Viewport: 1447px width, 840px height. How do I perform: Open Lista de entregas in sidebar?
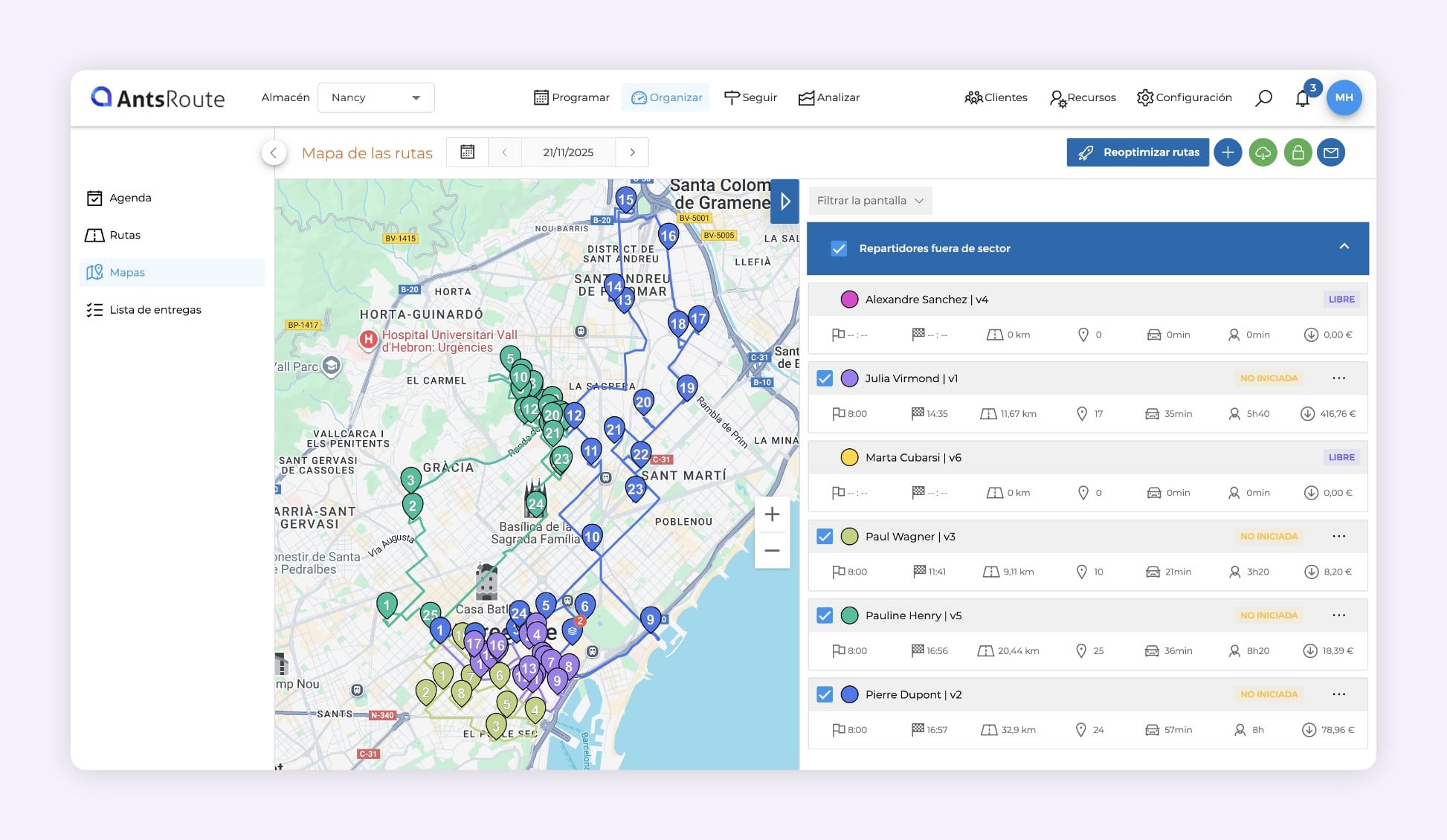(155, 310)
